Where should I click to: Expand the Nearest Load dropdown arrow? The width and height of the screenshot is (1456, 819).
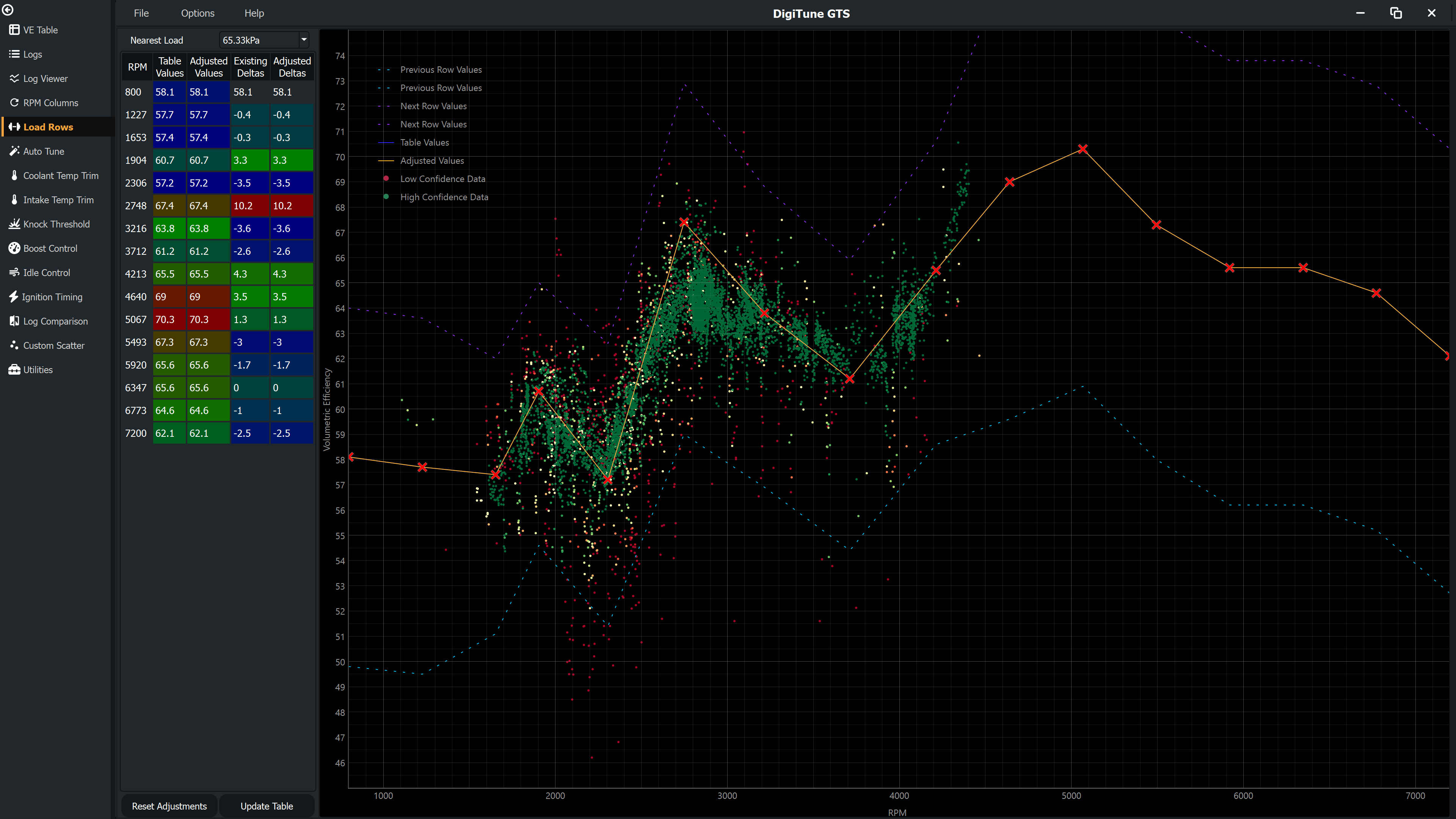(x=303, y=39)
